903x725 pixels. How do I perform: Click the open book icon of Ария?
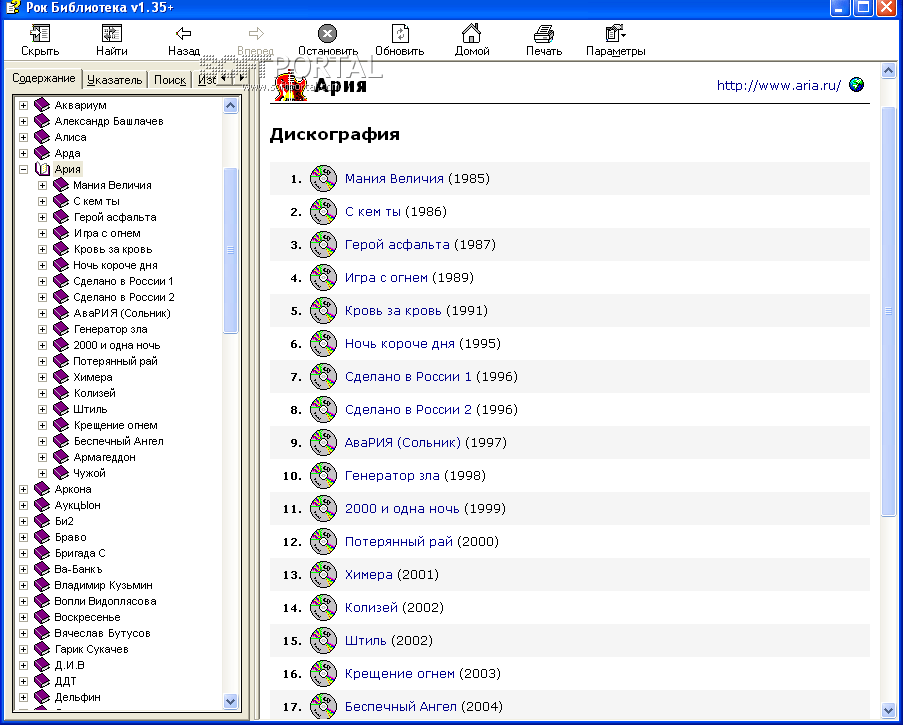(x=42, y=169)
